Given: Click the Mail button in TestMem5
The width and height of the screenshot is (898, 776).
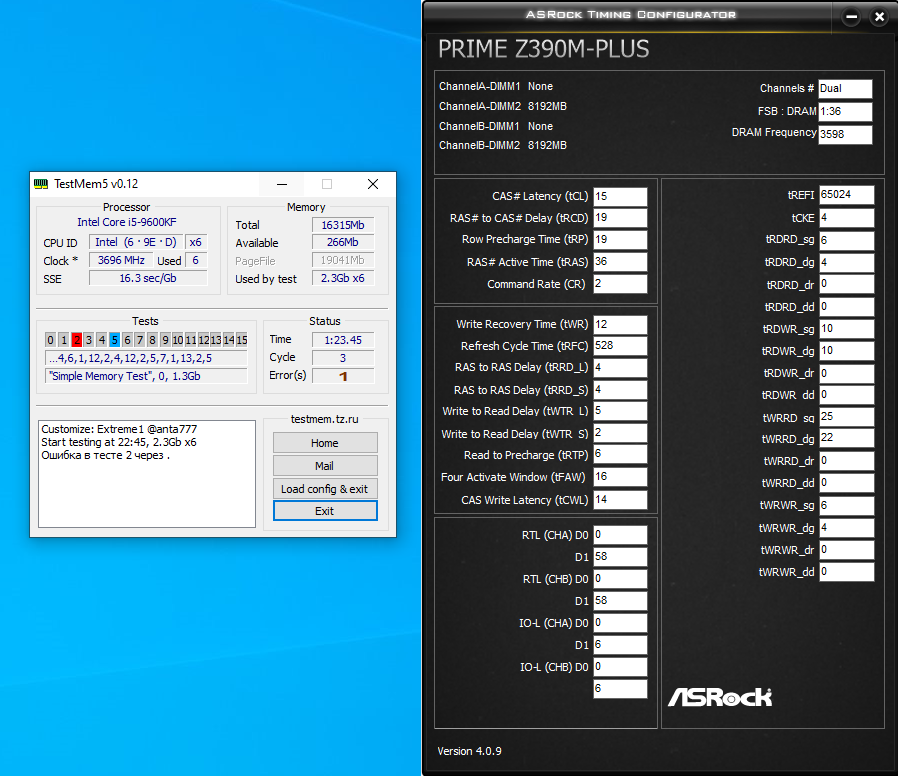Looking at the screenshot, I should (x=325, y=466).
